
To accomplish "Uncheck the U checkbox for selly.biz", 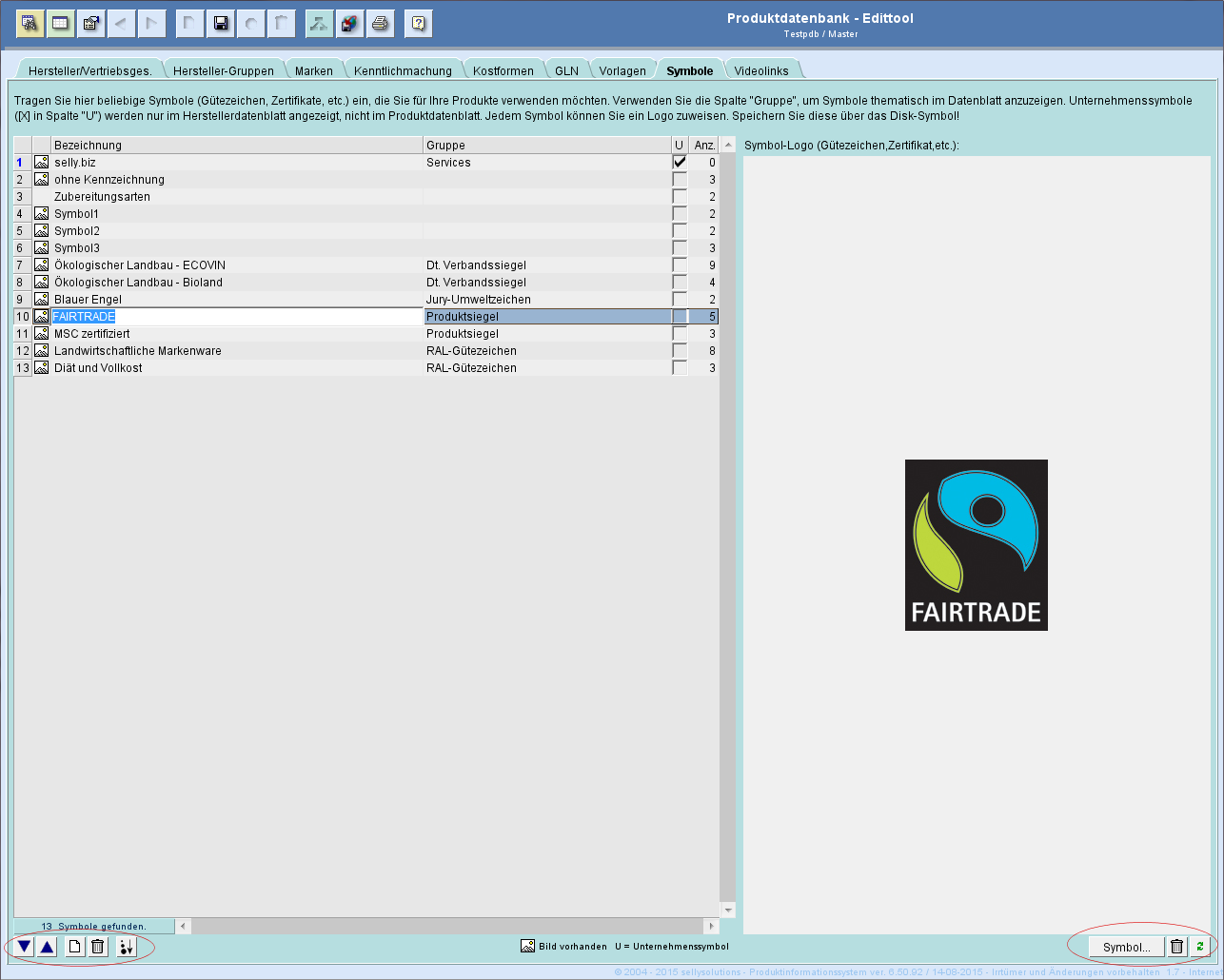I will click(x=679, y=163).
